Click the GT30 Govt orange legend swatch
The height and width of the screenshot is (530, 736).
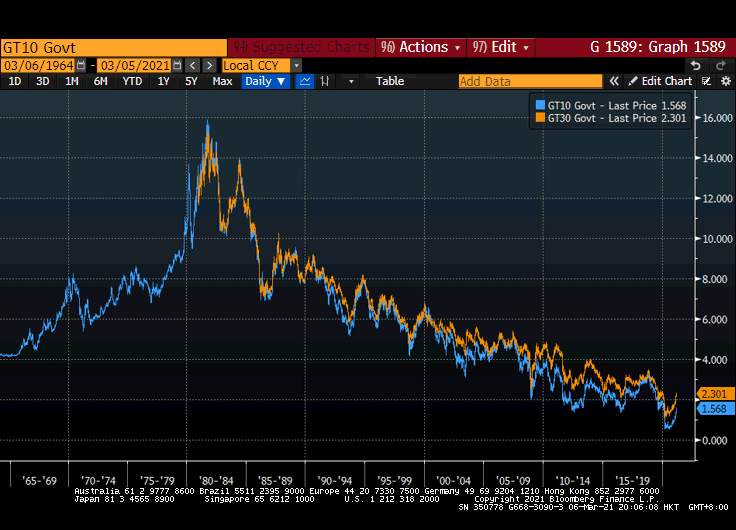(541, 118)
